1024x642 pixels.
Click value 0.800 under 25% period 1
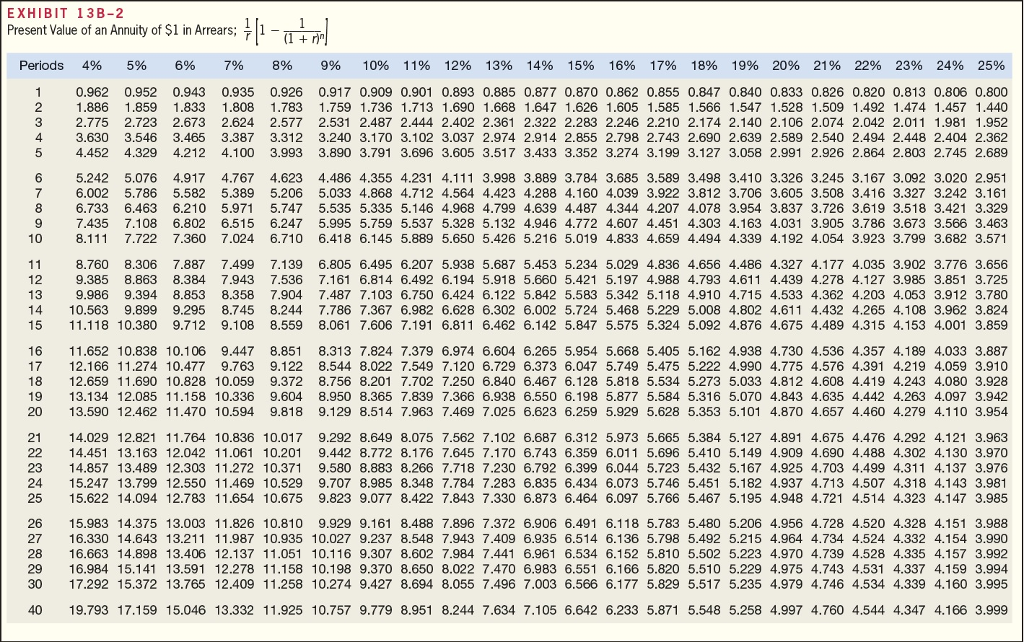click(x=991, y=90)
